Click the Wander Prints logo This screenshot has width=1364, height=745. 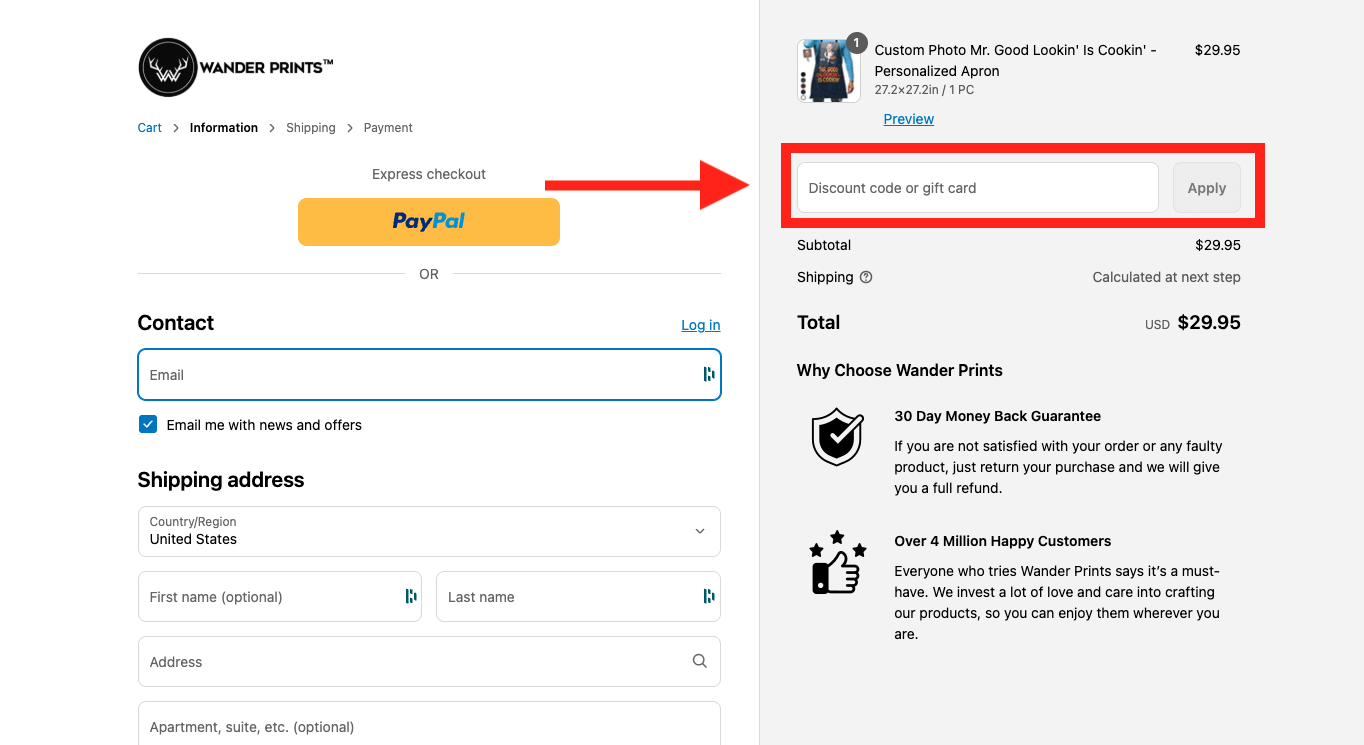pos(236,67)
